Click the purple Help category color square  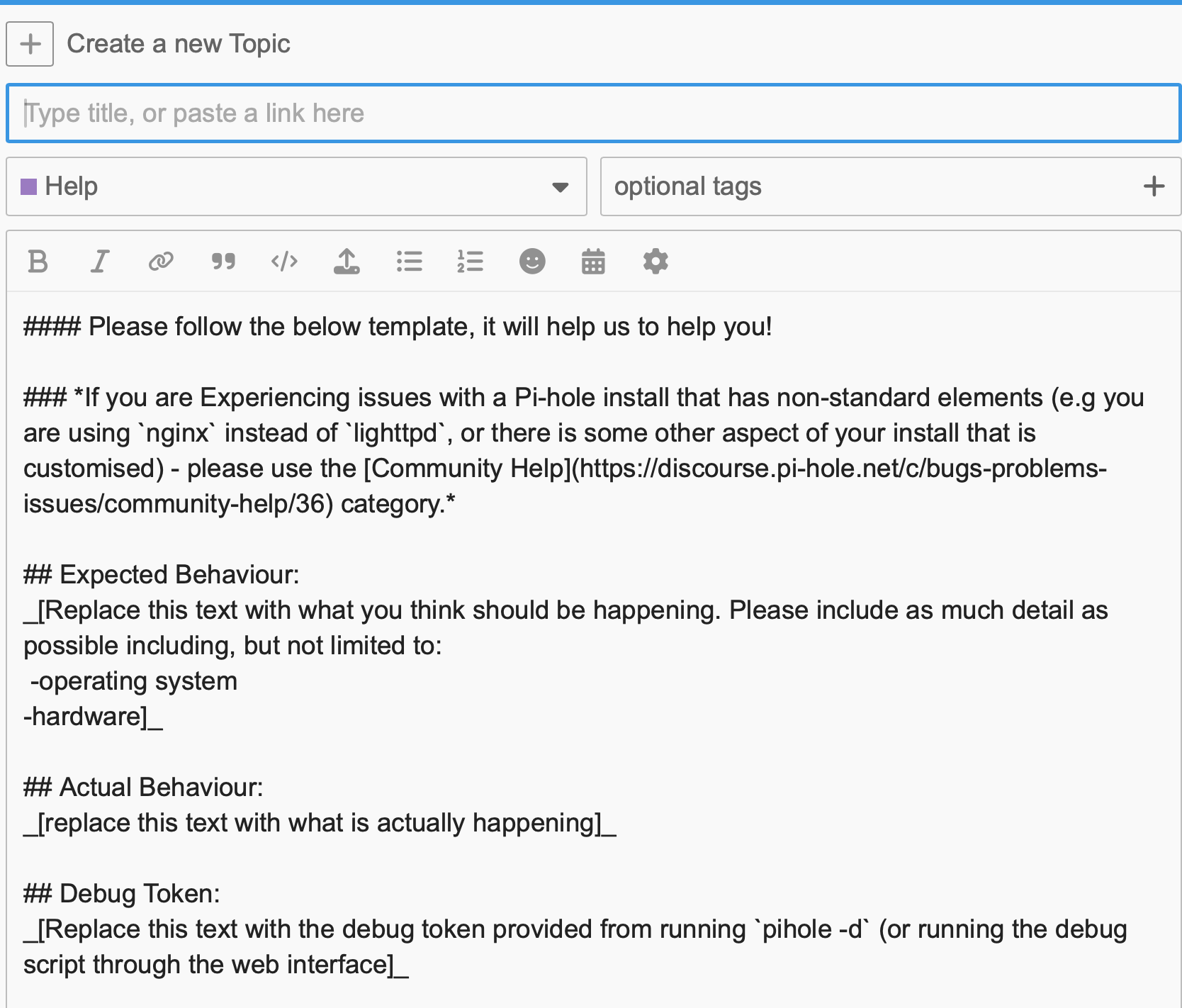(29, 186)
